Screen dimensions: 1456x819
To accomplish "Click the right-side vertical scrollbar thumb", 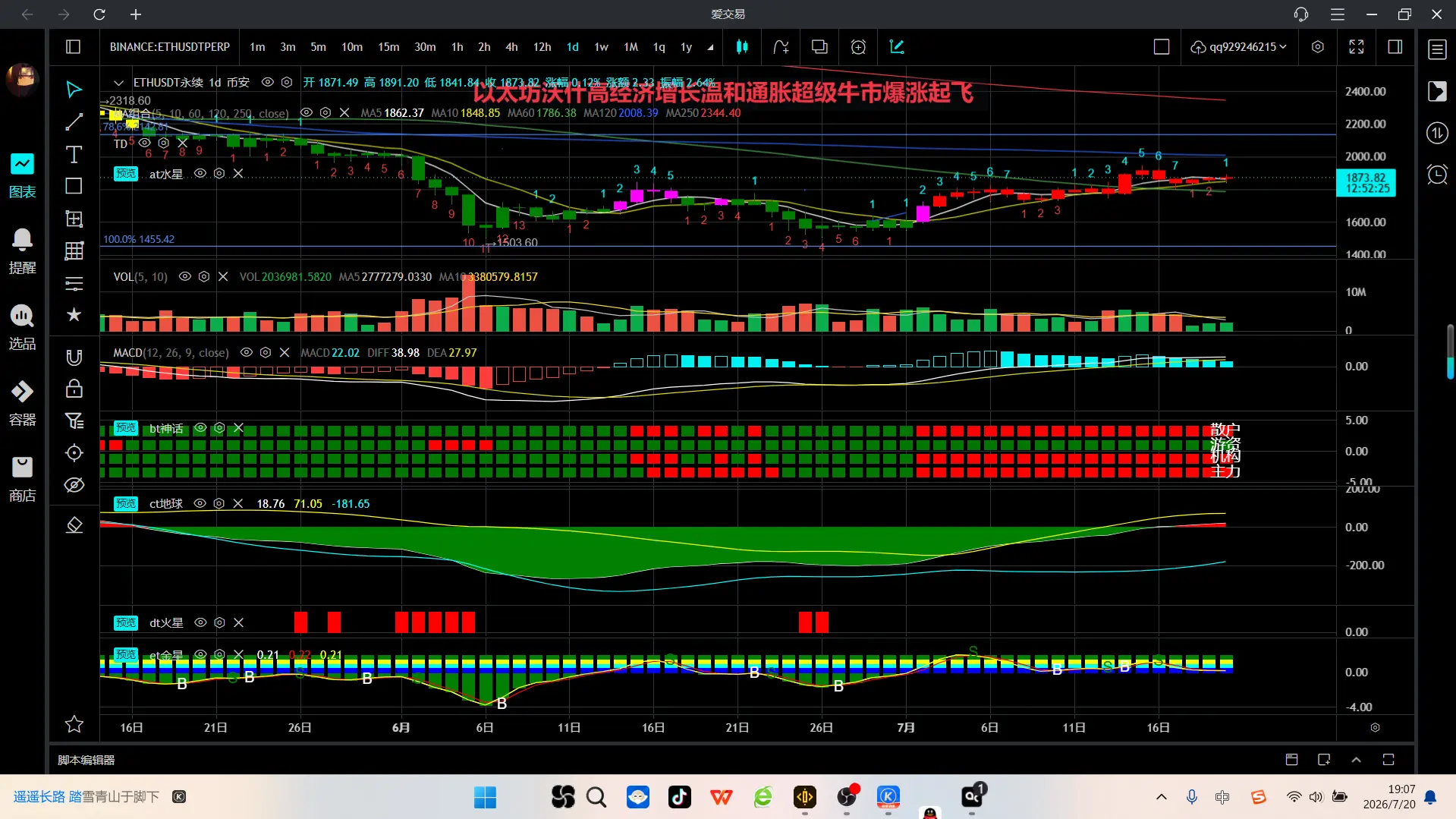I will pos(1450,351).
